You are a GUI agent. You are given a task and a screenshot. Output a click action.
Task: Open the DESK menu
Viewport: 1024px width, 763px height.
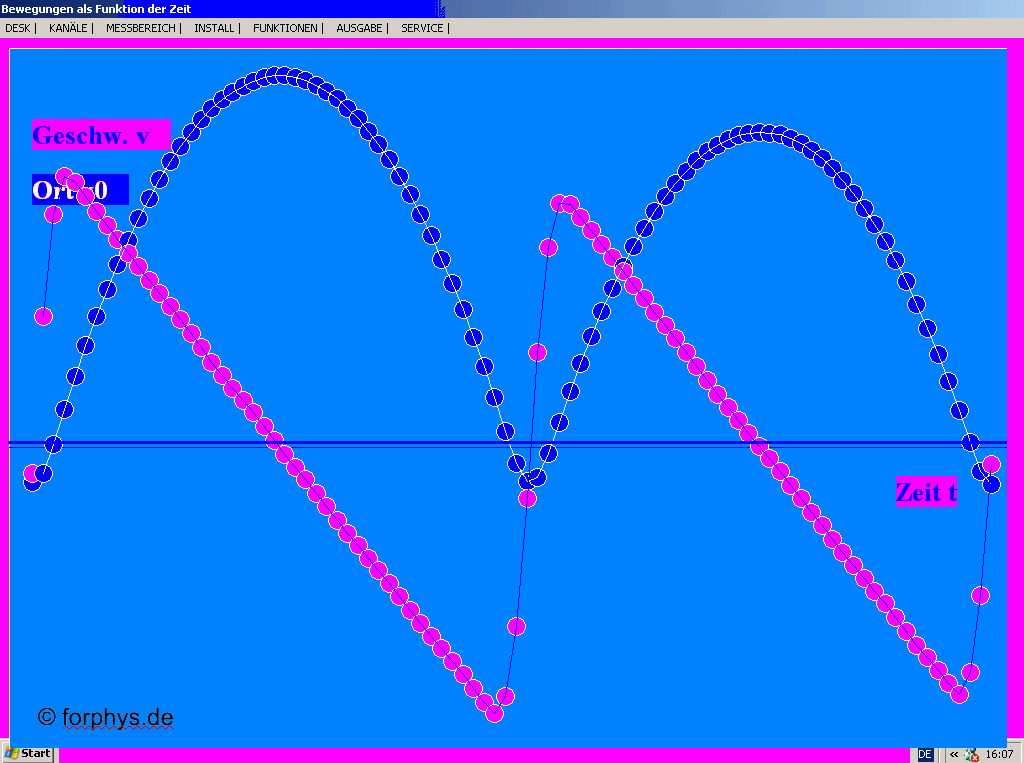click(17, 28)
